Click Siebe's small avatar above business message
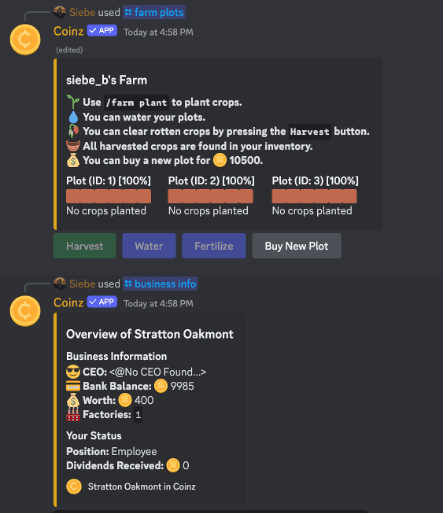Viewport: 444px width, 514px height. 60,283
